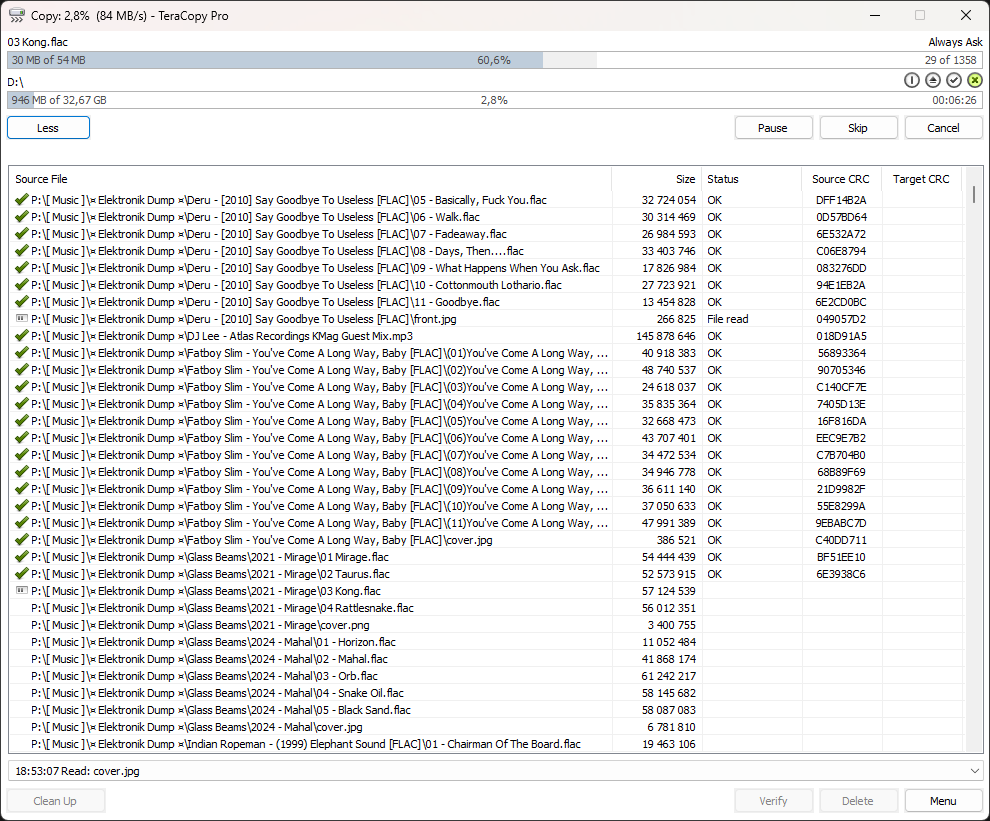
Task: Sort by Source File column header
Action: pos(310,179)
